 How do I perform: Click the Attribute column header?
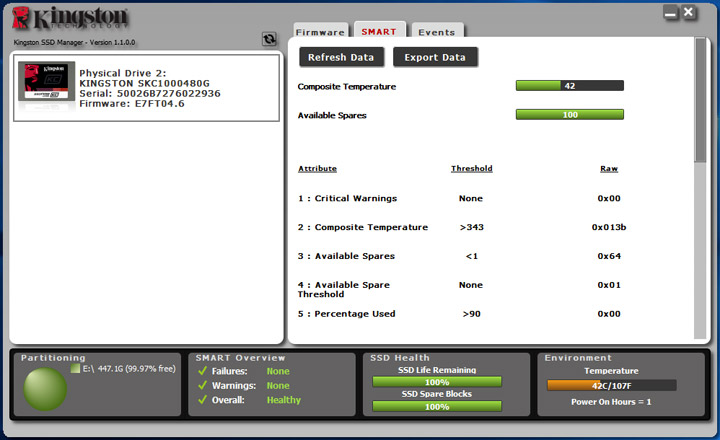coord(317,169)
